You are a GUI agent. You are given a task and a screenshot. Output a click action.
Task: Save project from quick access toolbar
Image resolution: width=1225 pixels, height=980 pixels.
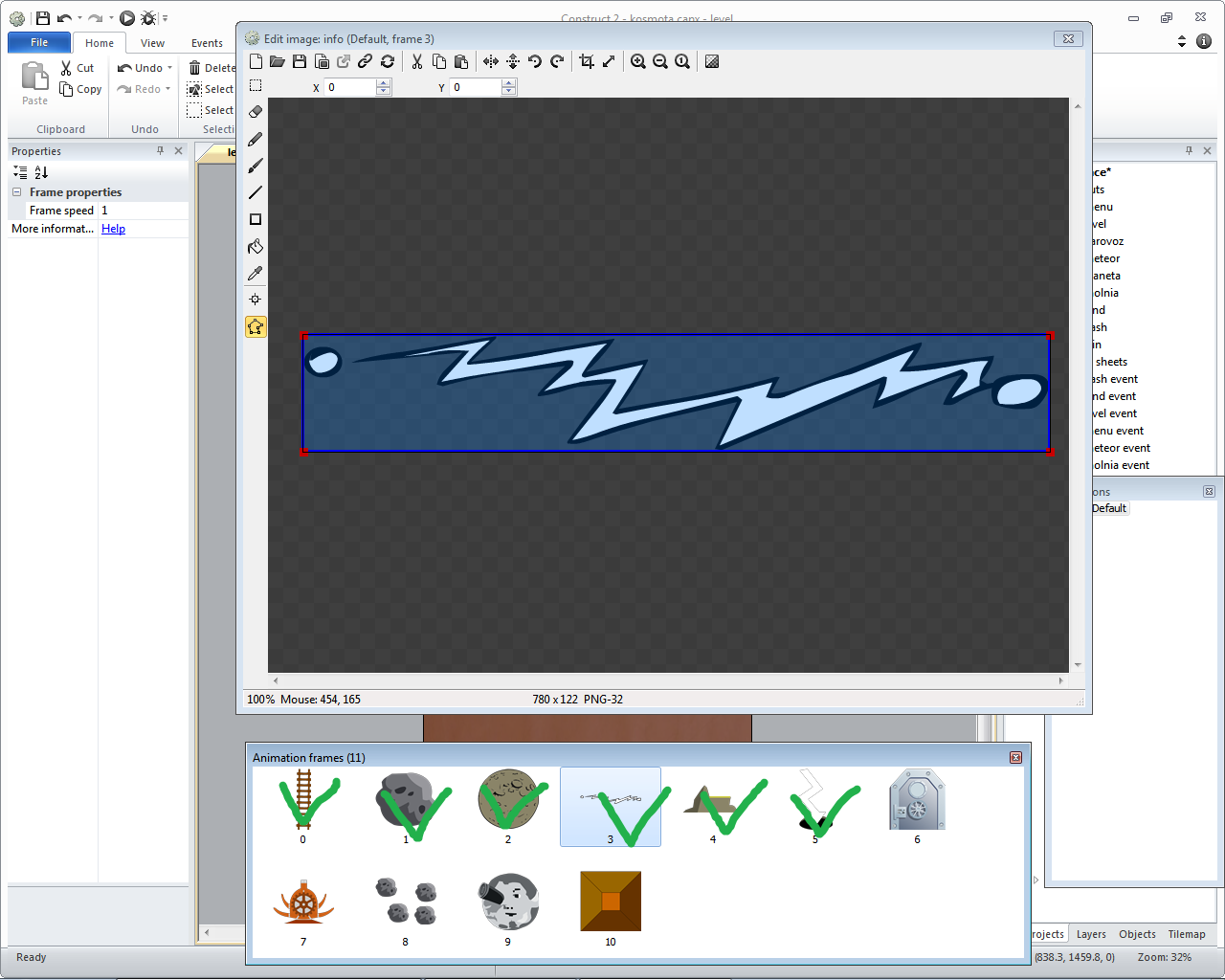pos(43,18)
